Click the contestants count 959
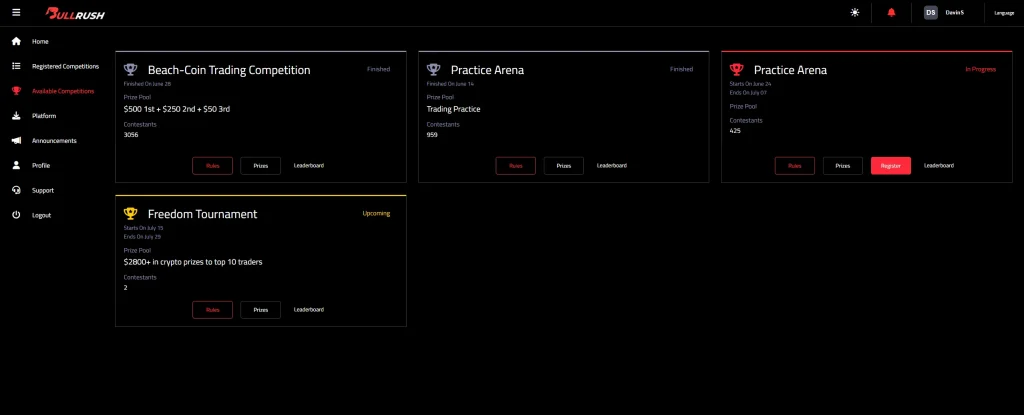Screen dimensions: 1024x415 coord(432,135)
